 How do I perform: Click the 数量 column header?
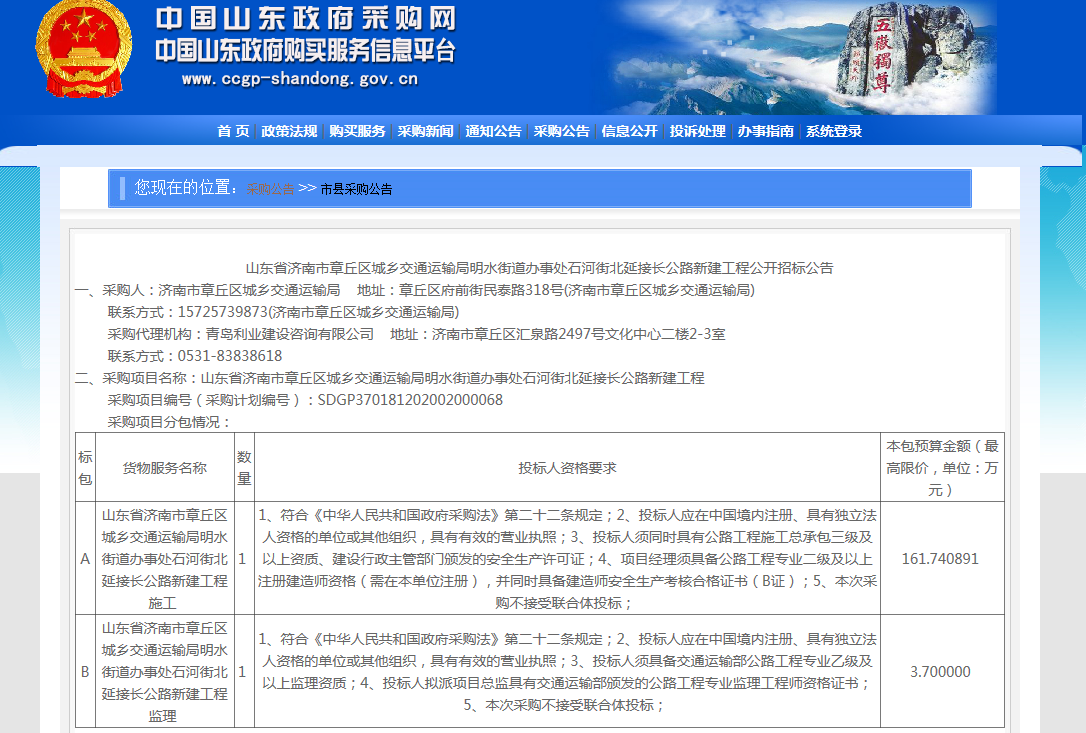244,468
